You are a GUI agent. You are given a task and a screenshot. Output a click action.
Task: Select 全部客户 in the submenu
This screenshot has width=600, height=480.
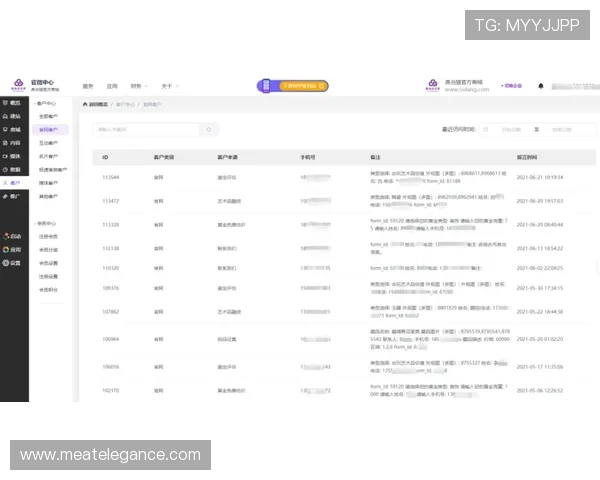[x=48, y=116]
